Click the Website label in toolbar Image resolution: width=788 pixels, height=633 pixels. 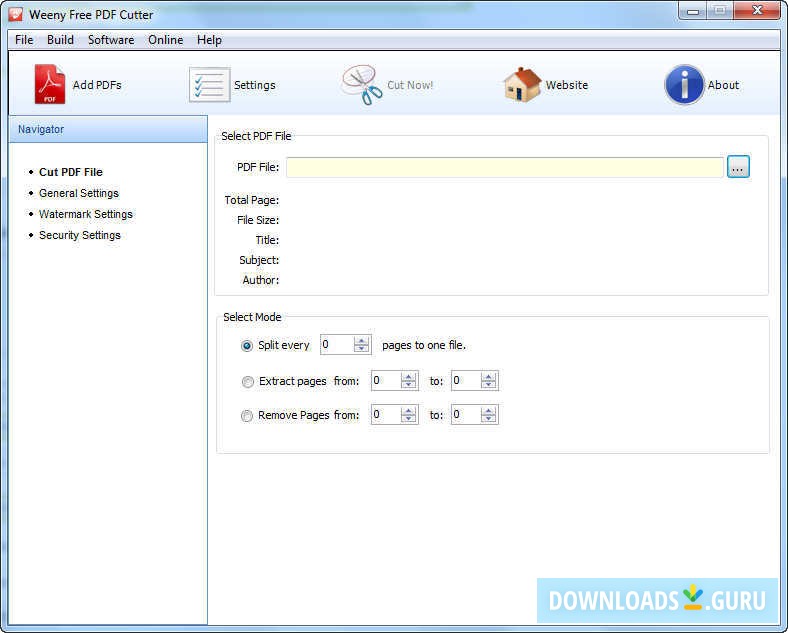pyautogui.click(x=567, y=85)
